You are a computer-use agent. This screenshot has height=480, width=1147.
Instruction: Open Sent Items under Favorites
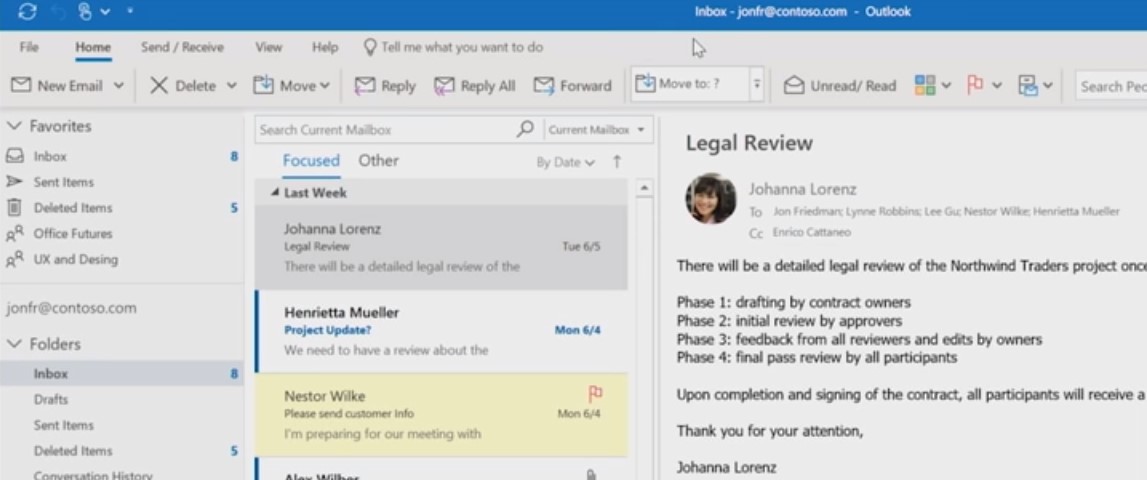point(63,182)
